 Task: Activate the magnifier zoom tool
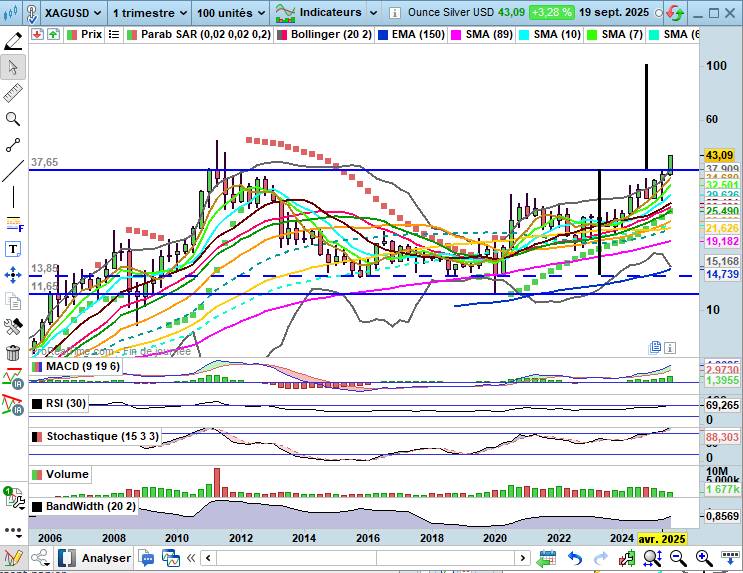point(13,119)
